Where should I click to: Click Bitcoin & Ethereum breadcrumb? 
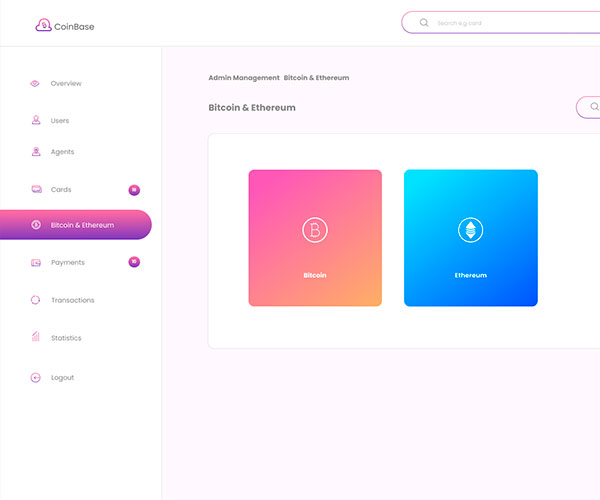coord(316,78)
